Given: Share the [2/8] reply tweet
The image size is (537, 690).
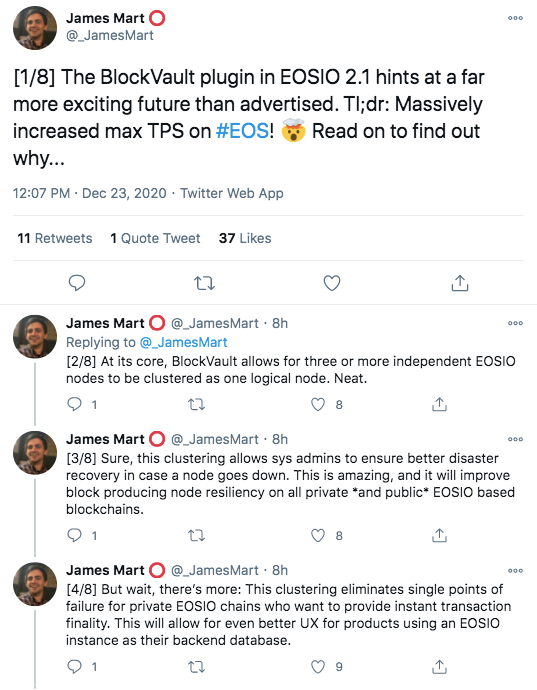Looking at the screenshot, I should [x=439, y=404].
